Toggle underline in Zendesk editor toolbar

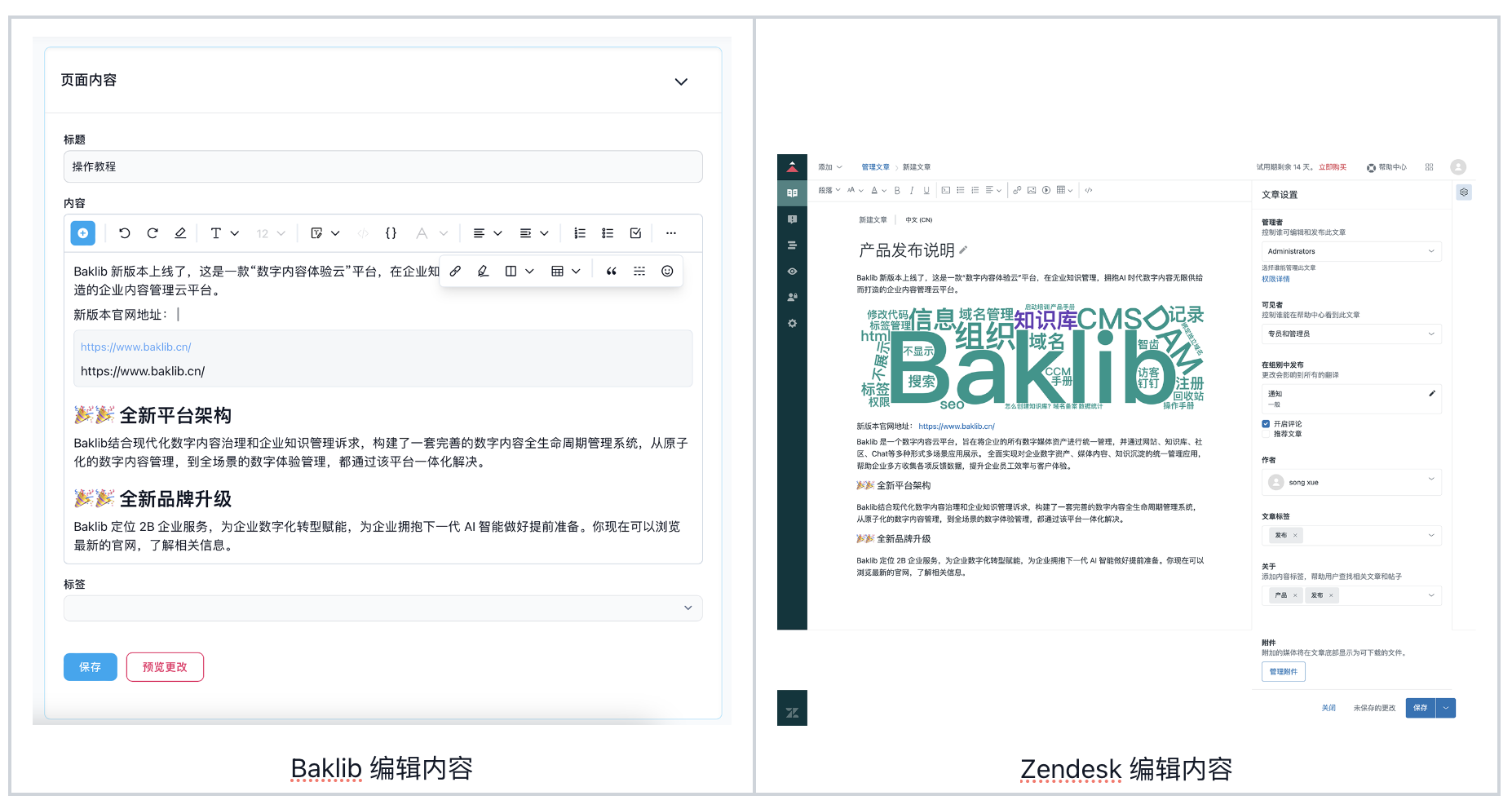pos(926,190)
